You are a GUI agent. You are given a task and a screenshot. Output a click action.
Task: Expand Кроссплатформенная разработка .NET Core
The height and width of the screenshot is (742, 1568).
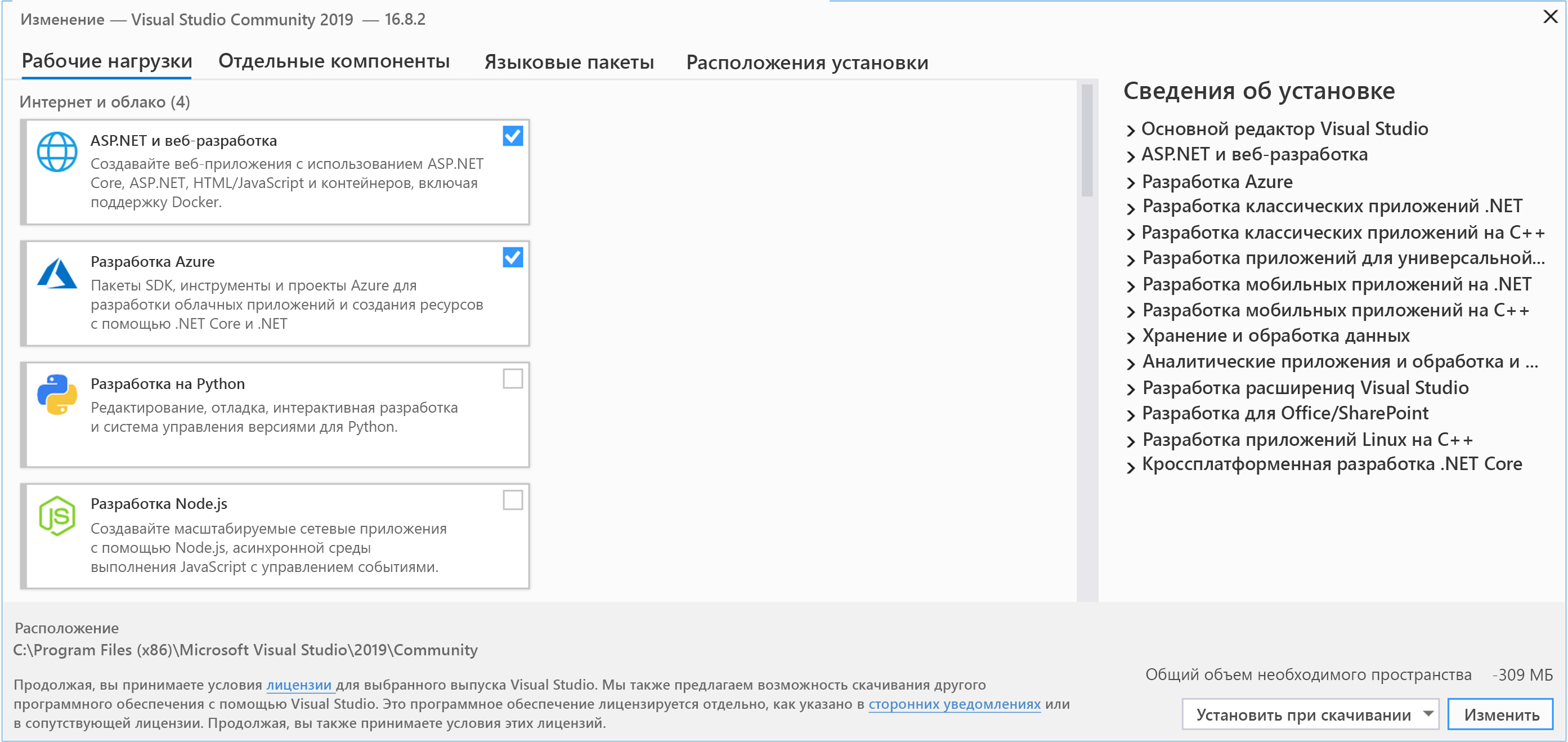pyautogui.click(x=1130, y=467)
